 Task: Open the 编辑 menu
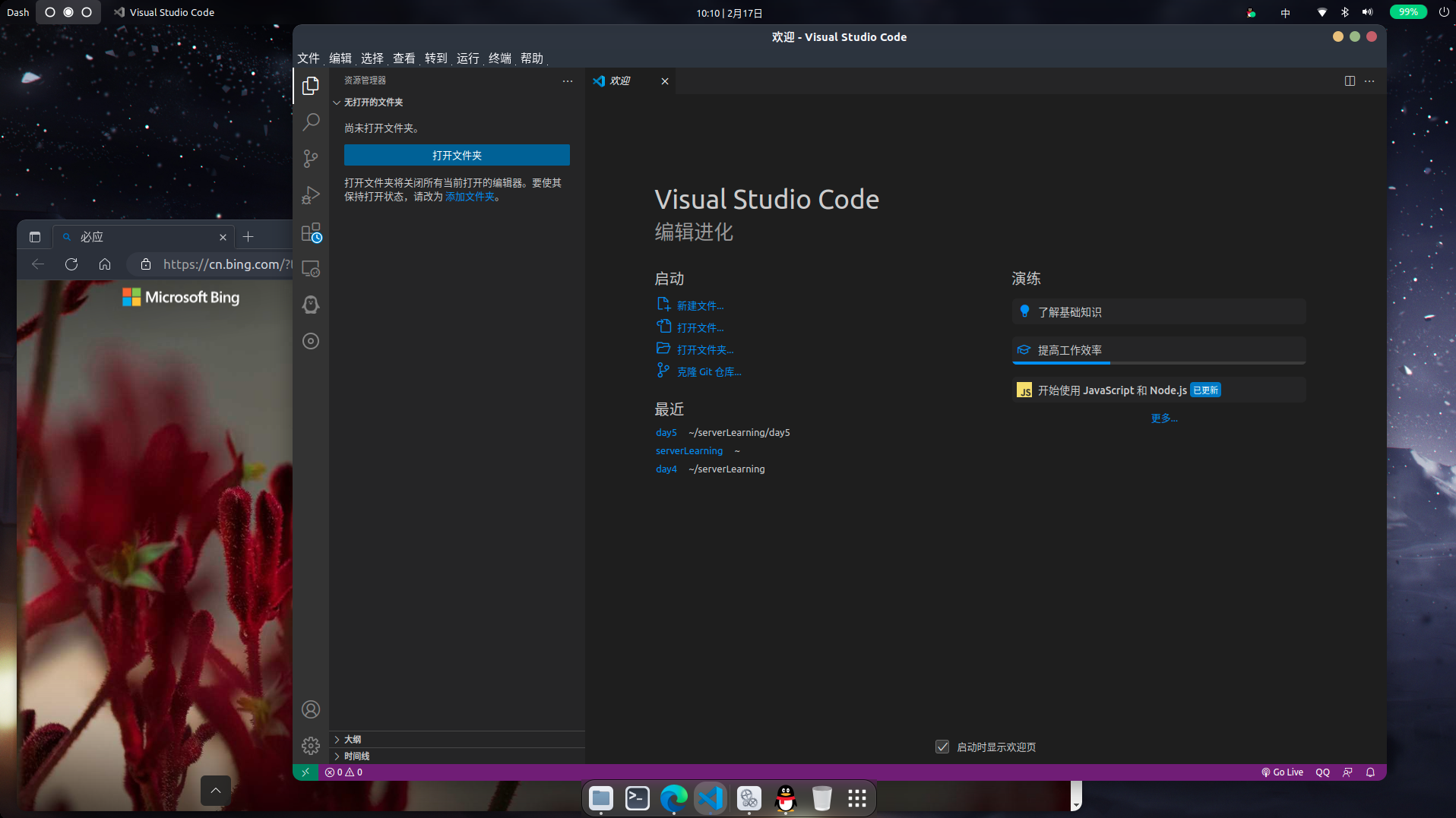coord(340,58)
